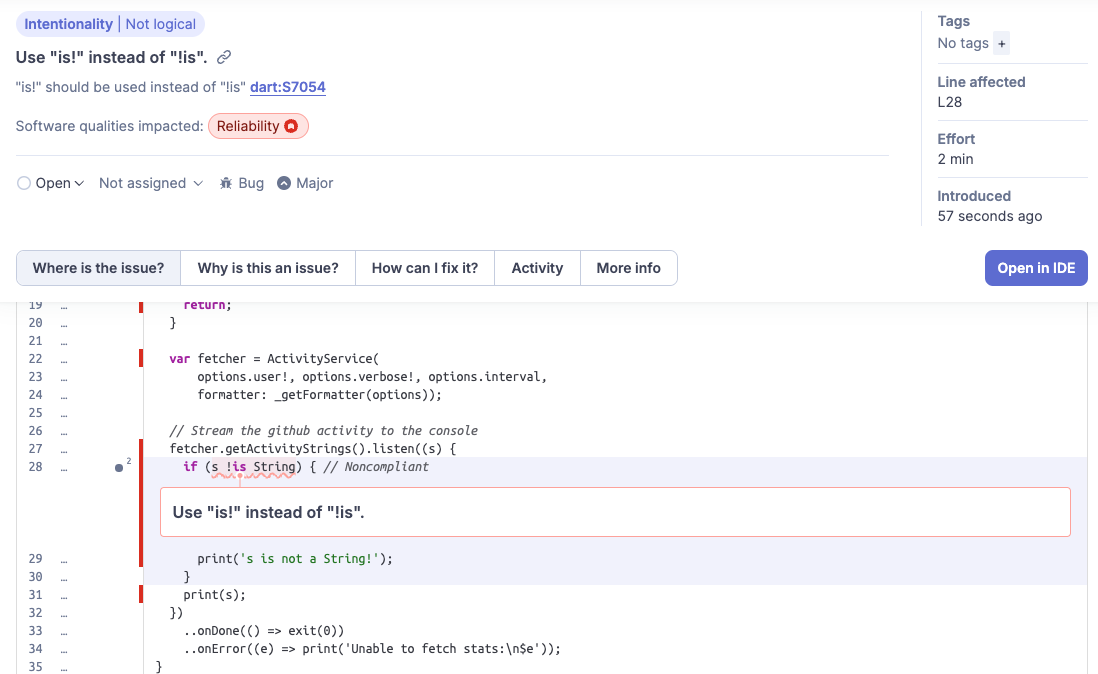1098x674 pixels.
Task: Select the Where is the issue? tab
Action: [x=98, y=268]
